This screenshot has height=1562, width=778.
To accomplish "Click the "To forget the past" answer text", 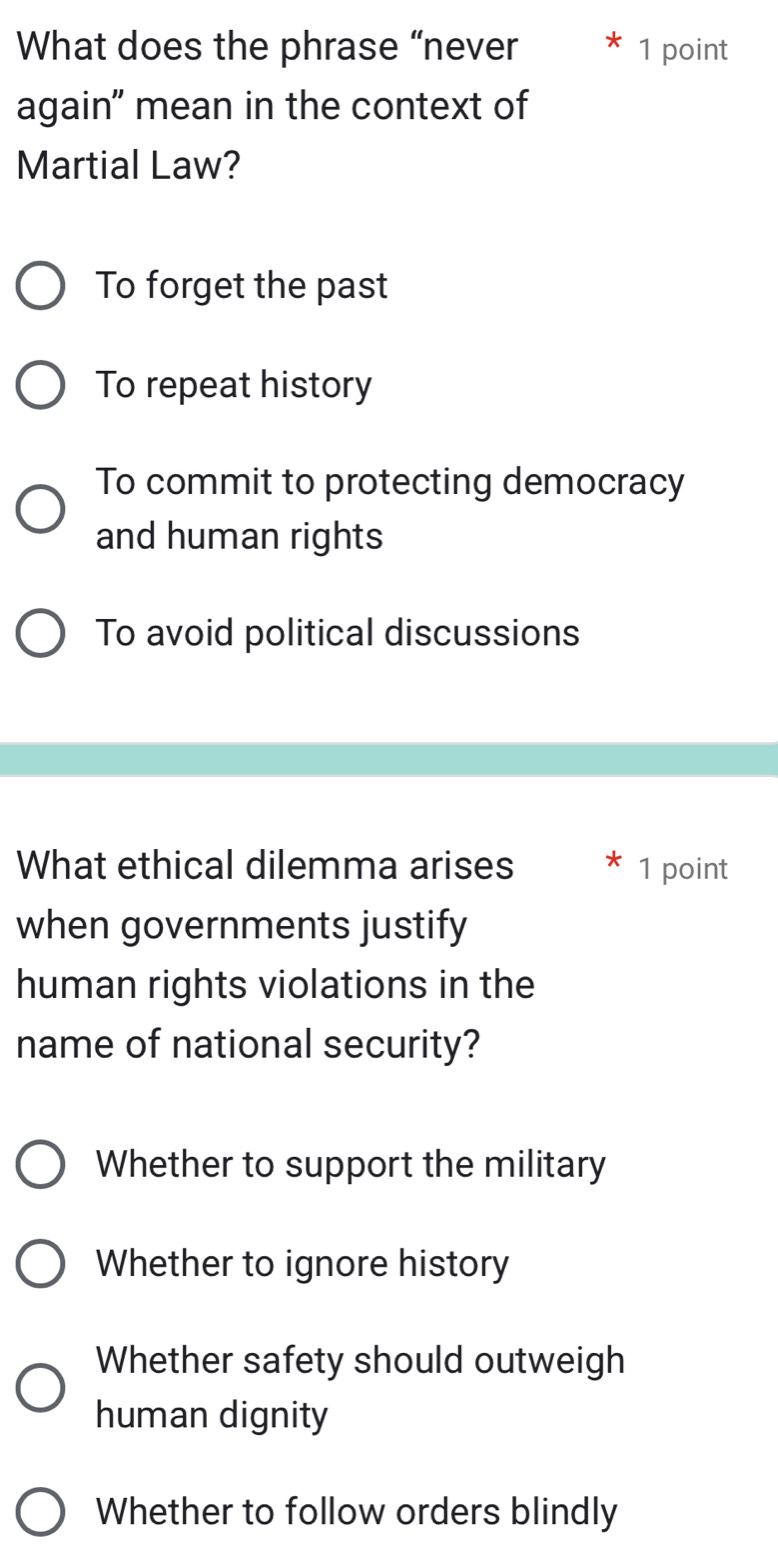I will tap(241, 287).
